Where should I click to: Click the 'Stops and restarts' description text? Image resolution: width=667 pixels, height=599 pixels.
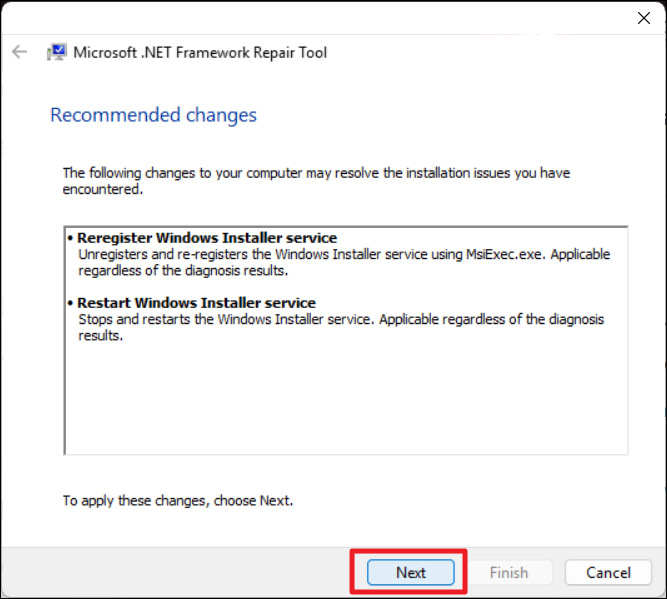click(x=340, y=326)
